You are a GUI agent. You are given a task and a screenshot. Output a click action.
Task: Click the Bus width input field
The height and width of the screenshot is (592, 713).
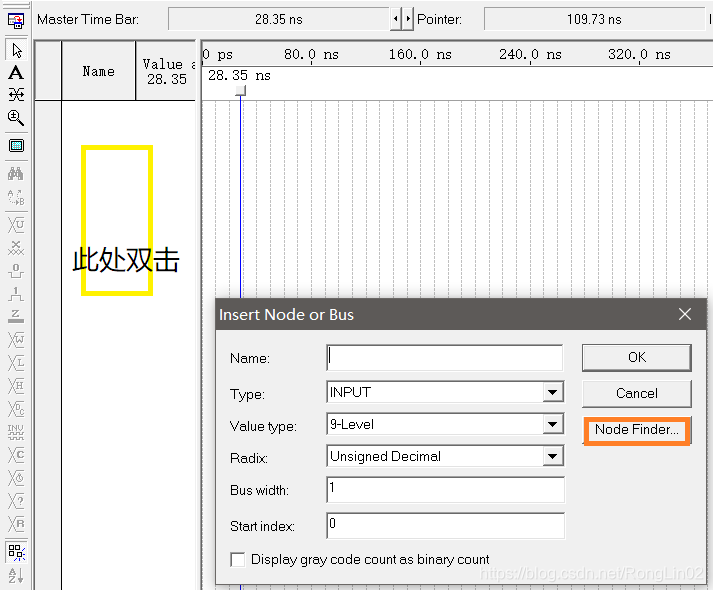pyautogui.click(x=445, y=490)
